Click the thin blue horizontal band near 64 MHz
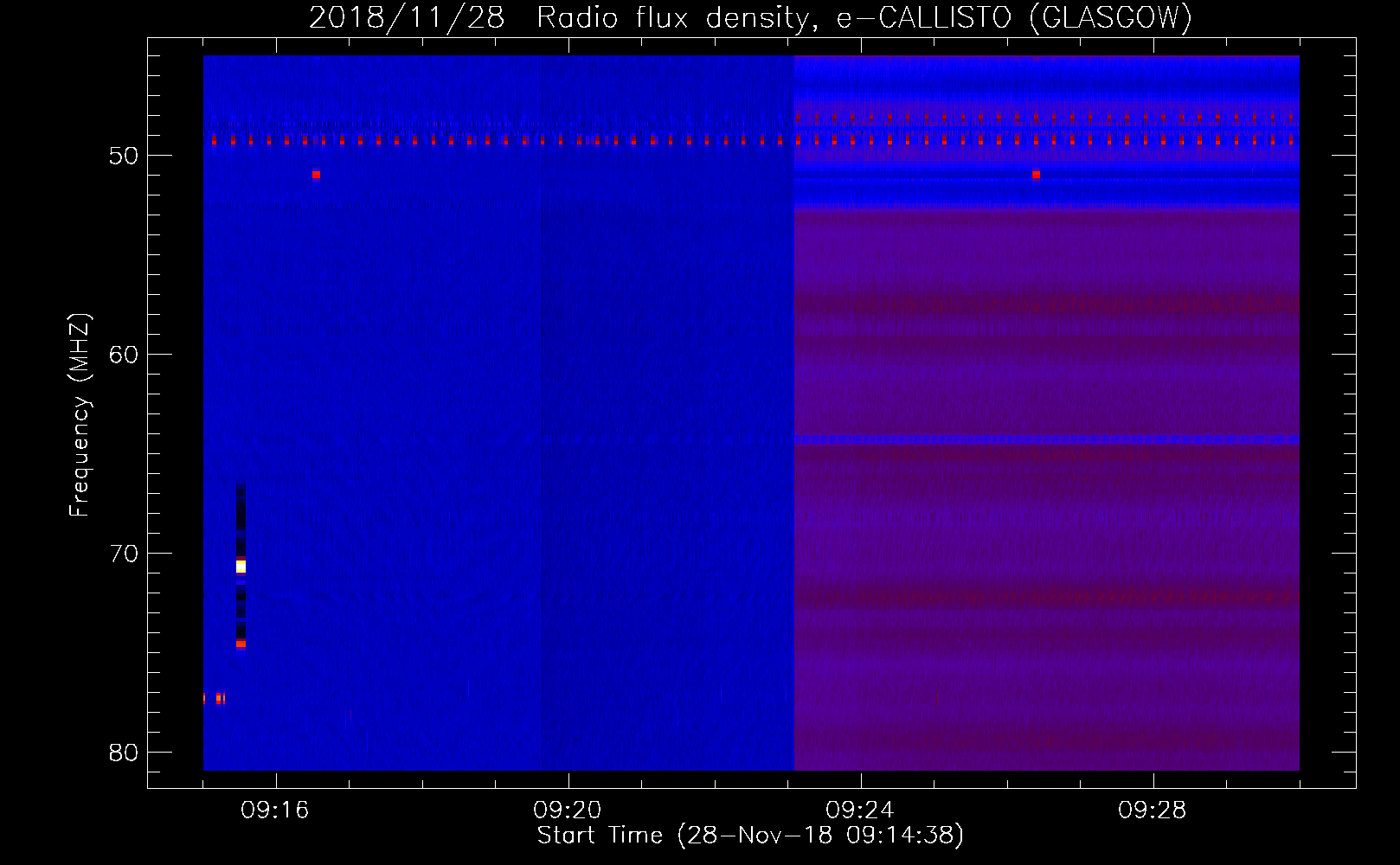Image resolution: width=1400 pixels, height=865 pixels. coord(1046,440)
